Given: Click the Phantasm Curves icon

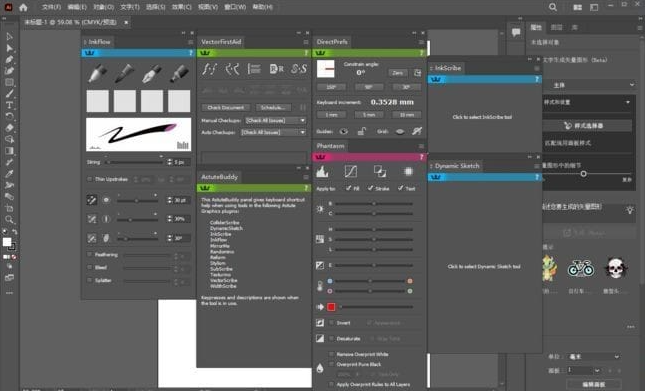Looking at the screenshot, I should (x=351, y=171).
